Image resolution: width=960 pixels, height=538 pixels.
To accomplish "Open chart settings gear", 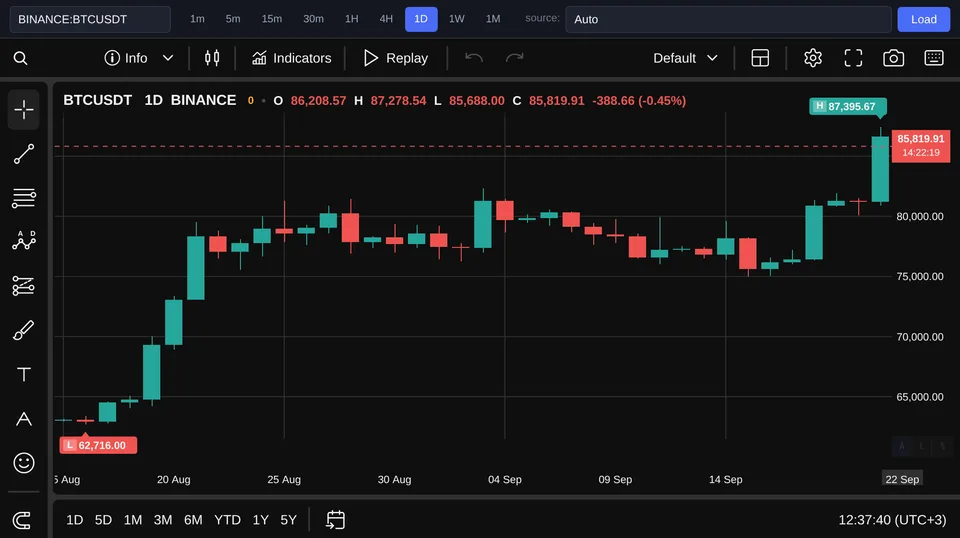I will pyautogui.click(x=812, y=58).
